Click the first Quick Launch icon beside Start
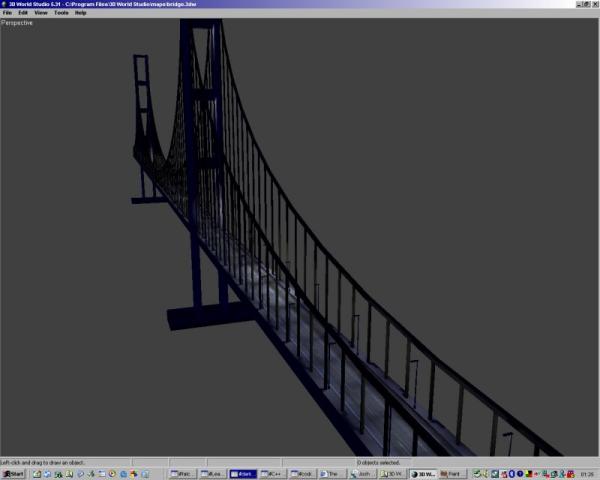Viewport: 600px width, 480px height. click(35, 474)
